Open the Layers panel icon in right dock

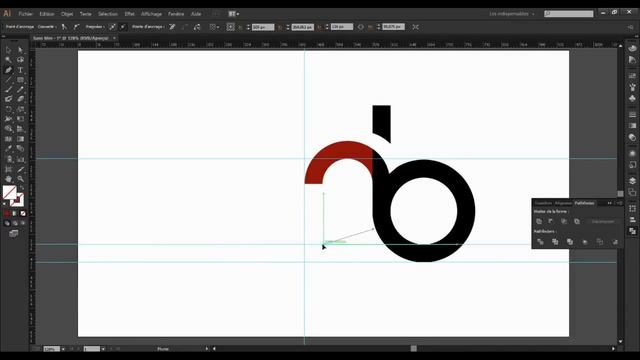(632, 181)
